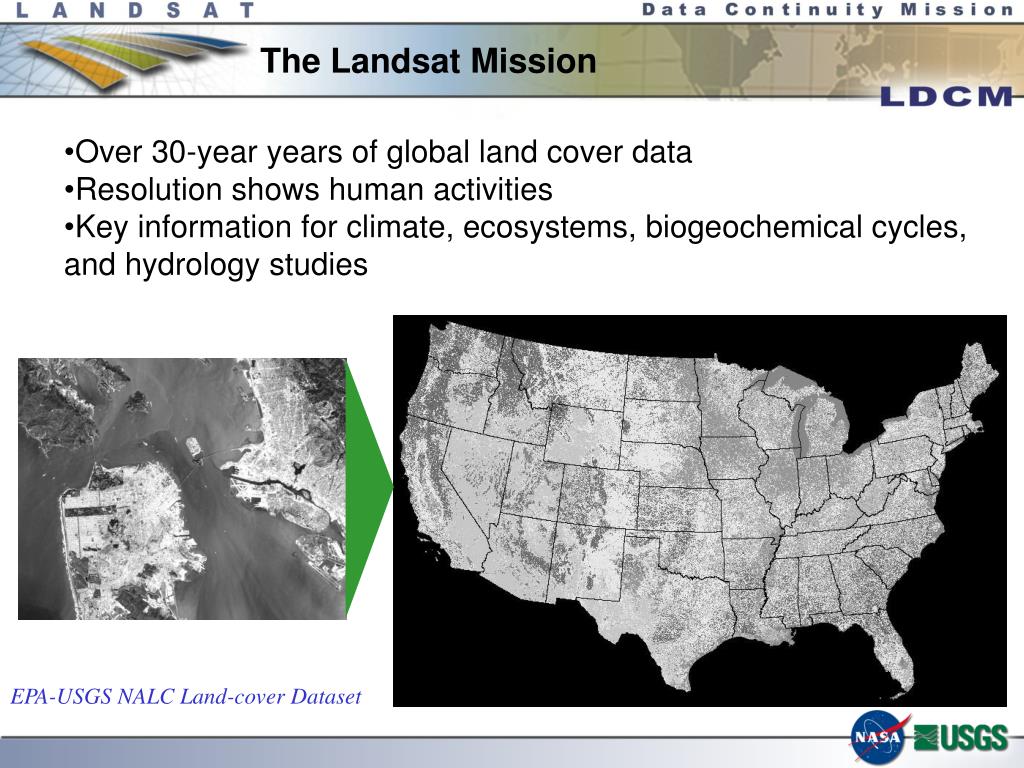The width and height of the screenshot is (1024, 768).
Task: Click the "Over 30-year years of global land cover data" bullet
Action: coord(377,152)
